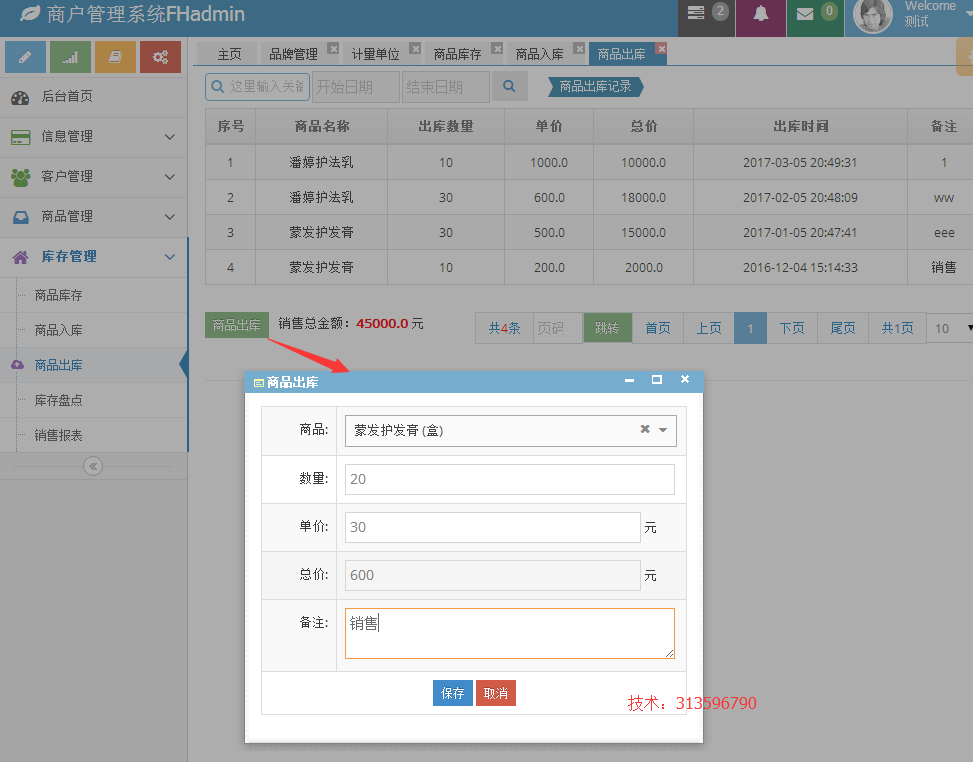The height and width of the screenshot is (762, 973).
Task: Open 后台首页 dashboard menu item
Action: [x=93, y=96]
